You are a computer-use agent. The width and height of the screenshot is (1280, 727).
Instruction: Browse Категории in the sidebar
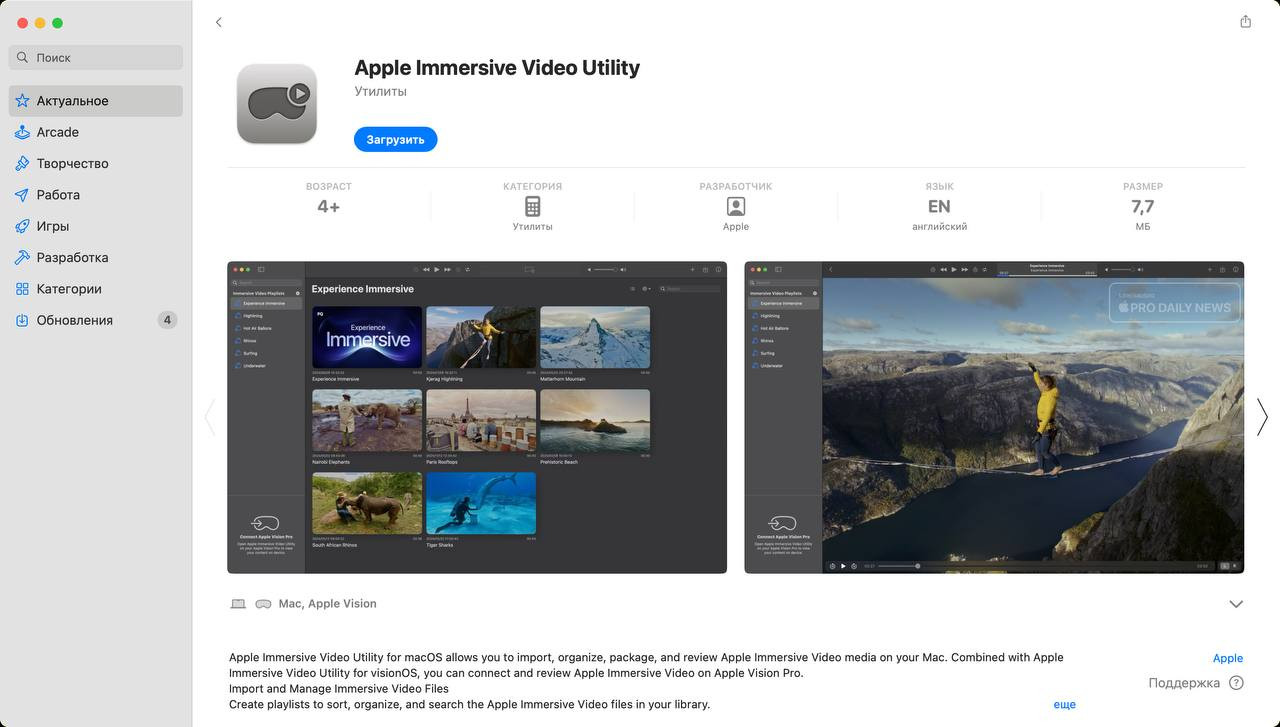point(96,289)
